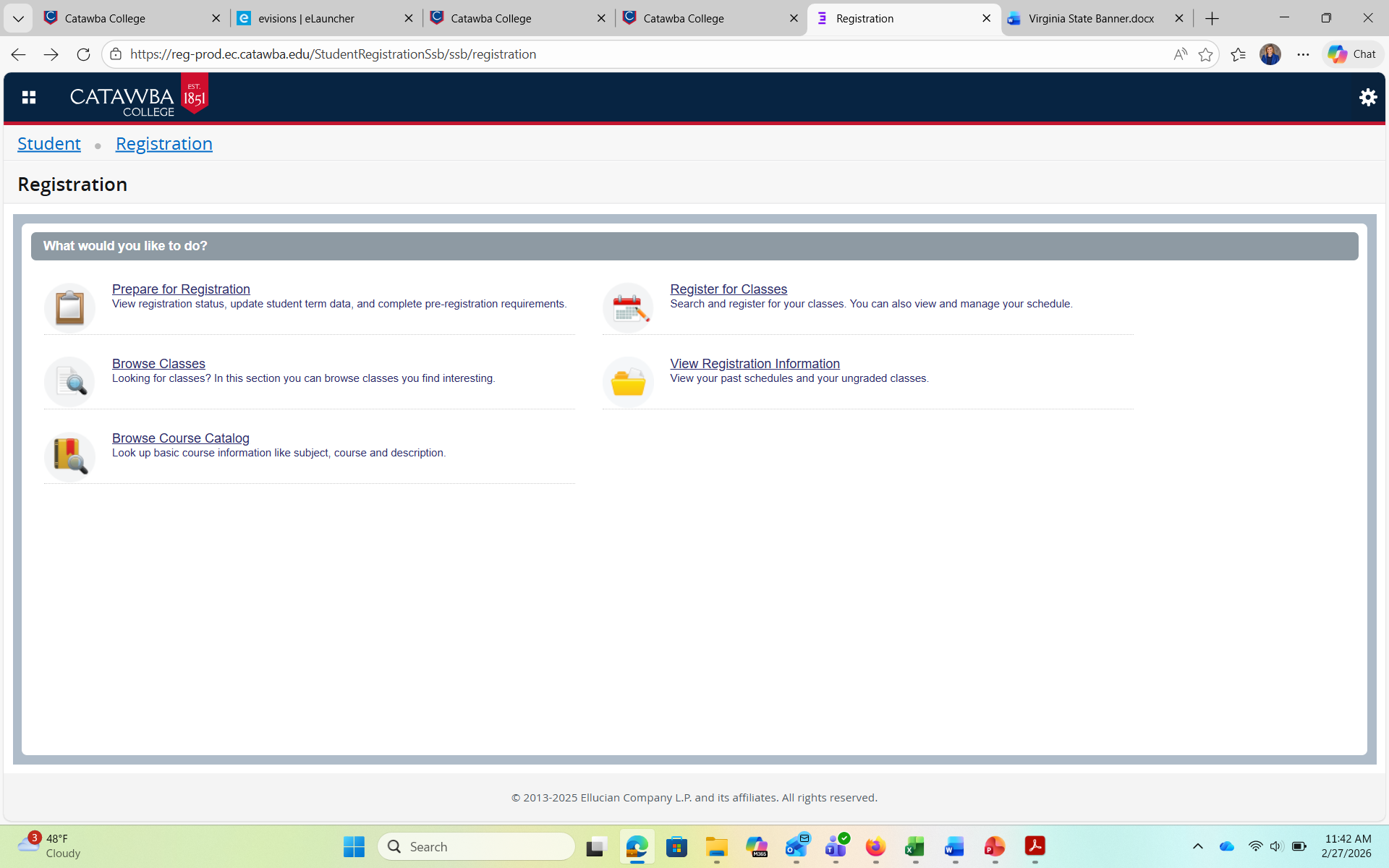Screen dimensions: 1389x868
Task: Click the Register for Classes calendar icon
Action: pyautogui.click(x=628, y=307)
